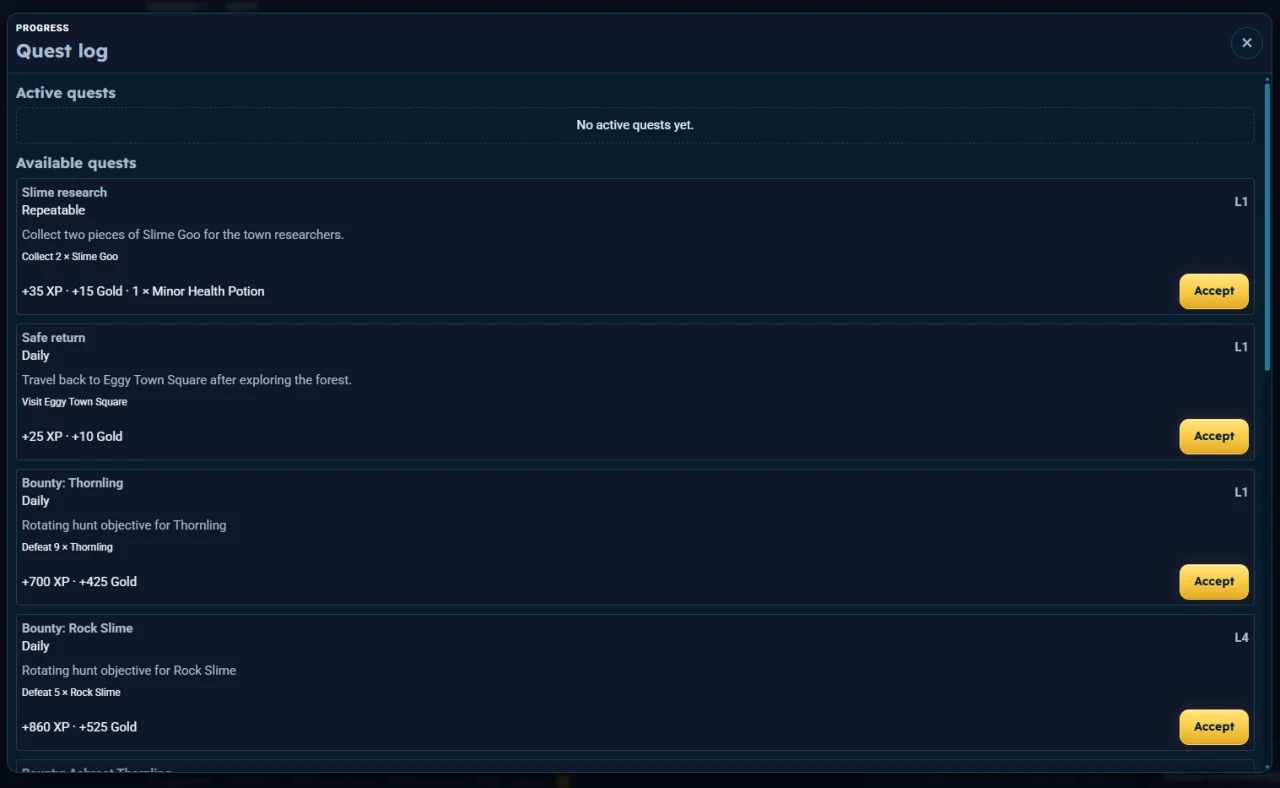This screenshot has height=788, width=1280.
Task: Click the 'Defeat 5 × Rock Slime' objective
Action: coord(71,692)
